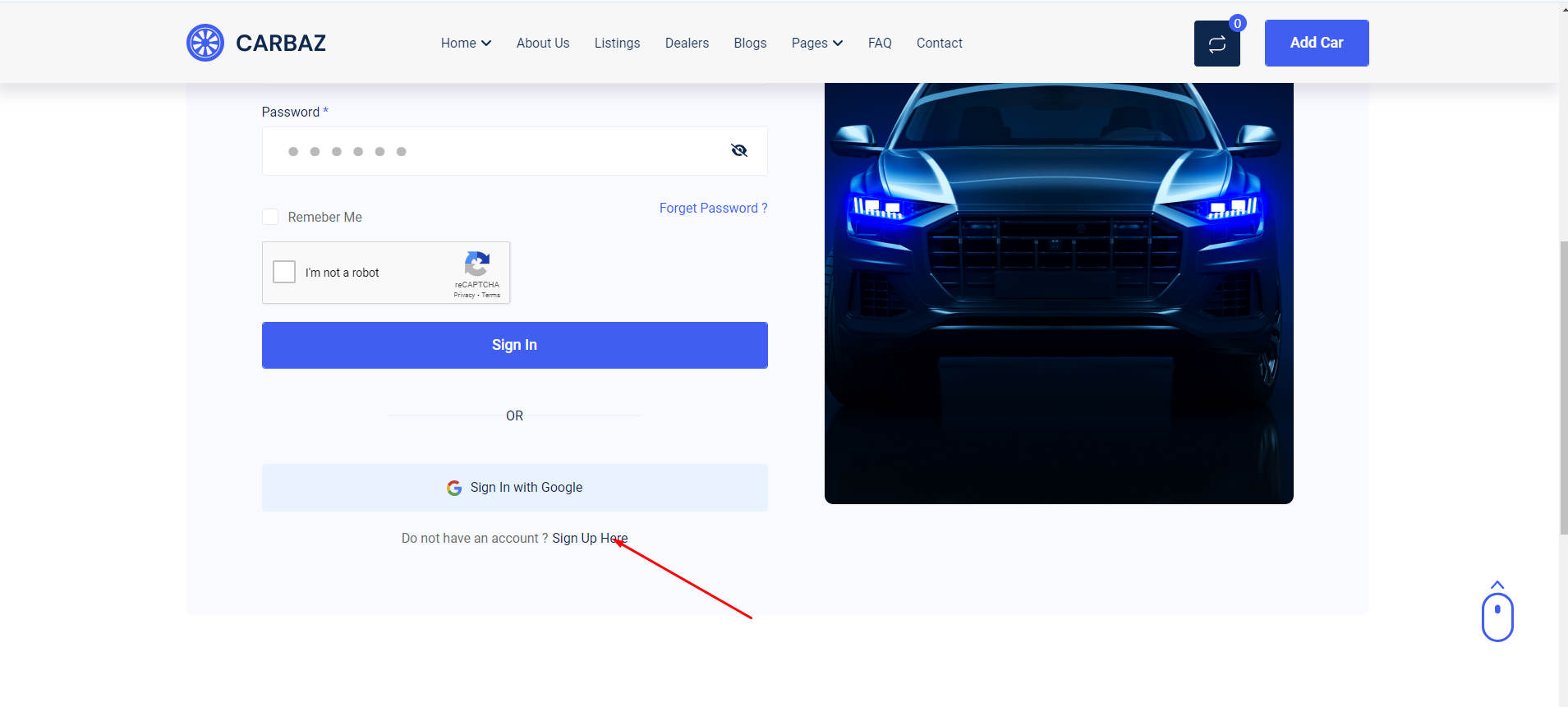
Task: Click the CARBAZ wheel logo icon
Action: [x=205, y=43]
